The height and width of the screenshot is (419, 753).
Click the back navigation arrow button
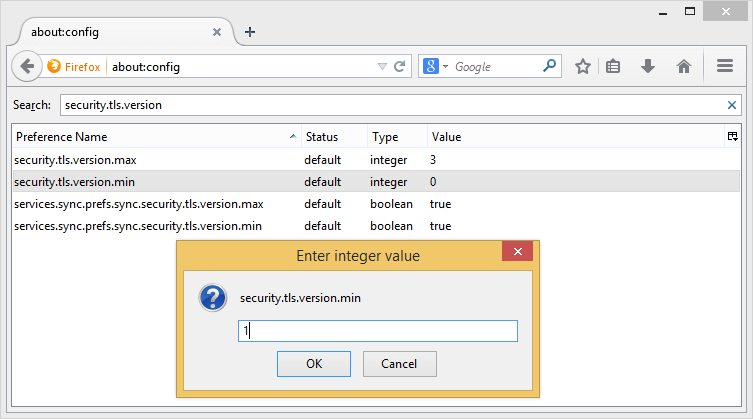coord(27,67)
